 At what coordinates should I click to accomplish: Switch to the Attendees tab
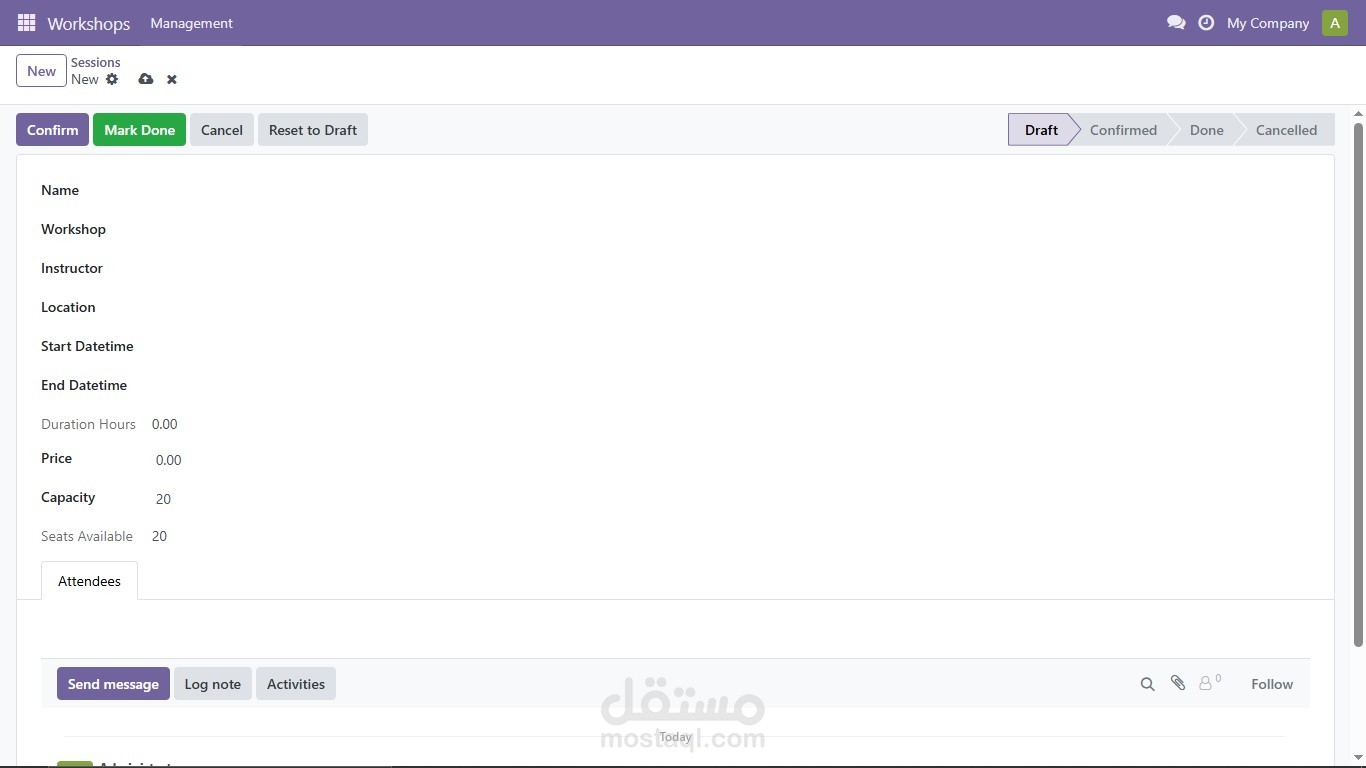(89, 581)
